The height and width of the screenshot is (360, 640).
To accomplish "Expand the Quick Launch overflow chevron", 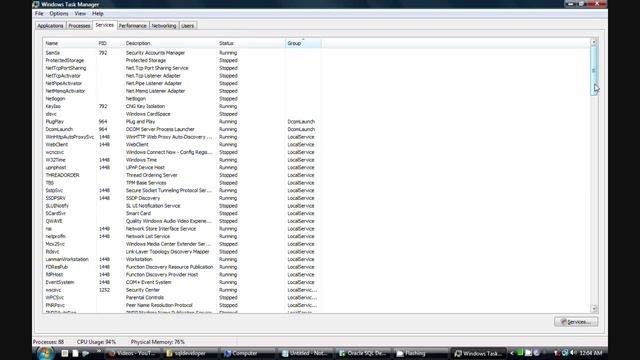I will [x=99, y=351].
